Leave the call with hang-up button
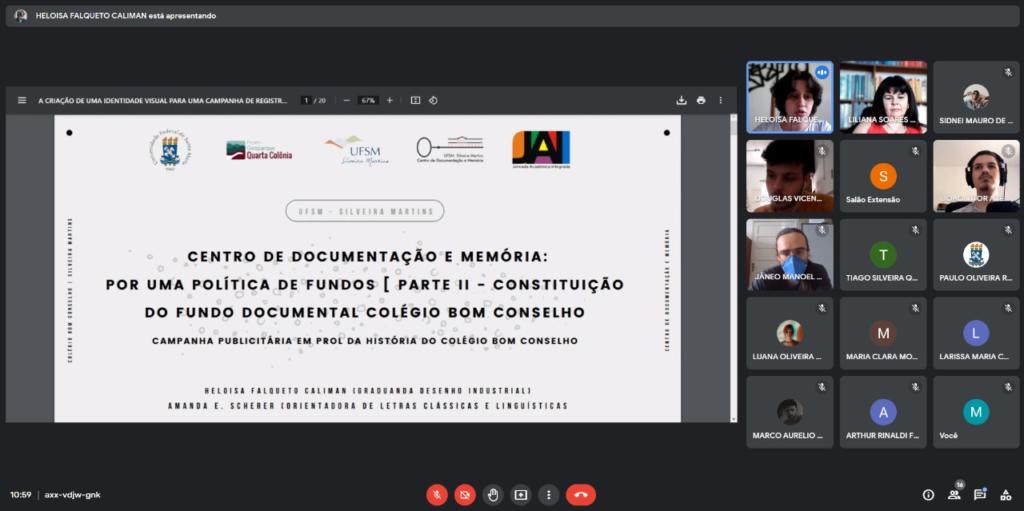Viewport: 1024px width, 511px height. pos(581,494)
